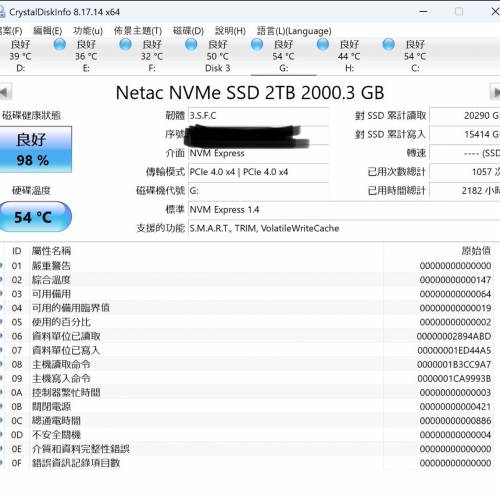Open the 說明(H) menu
The height and width of the screenshot is (500, 500).
230,31
